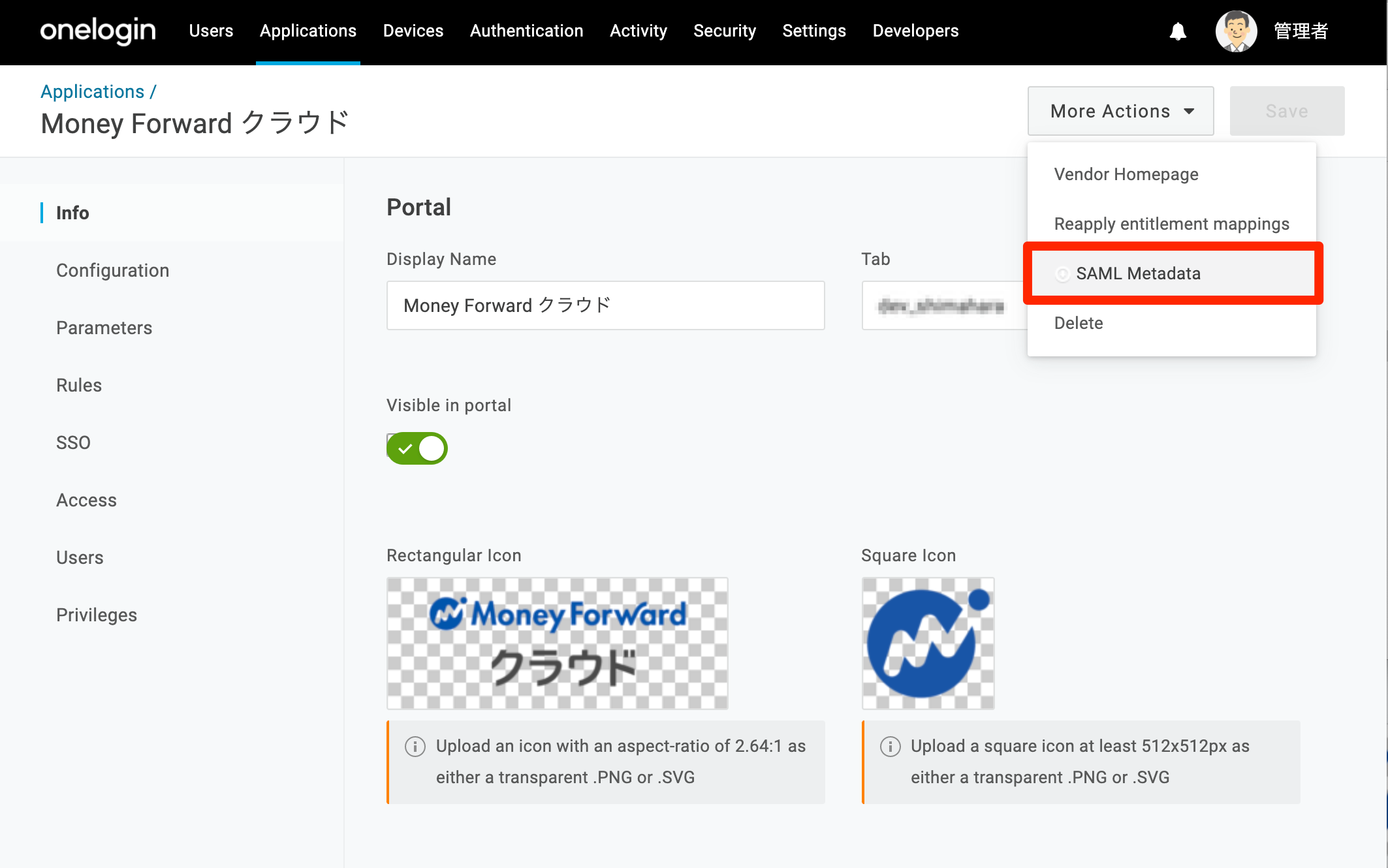
Task: Click the 'Square Icon' label
Action: click(x=909, y=555)
